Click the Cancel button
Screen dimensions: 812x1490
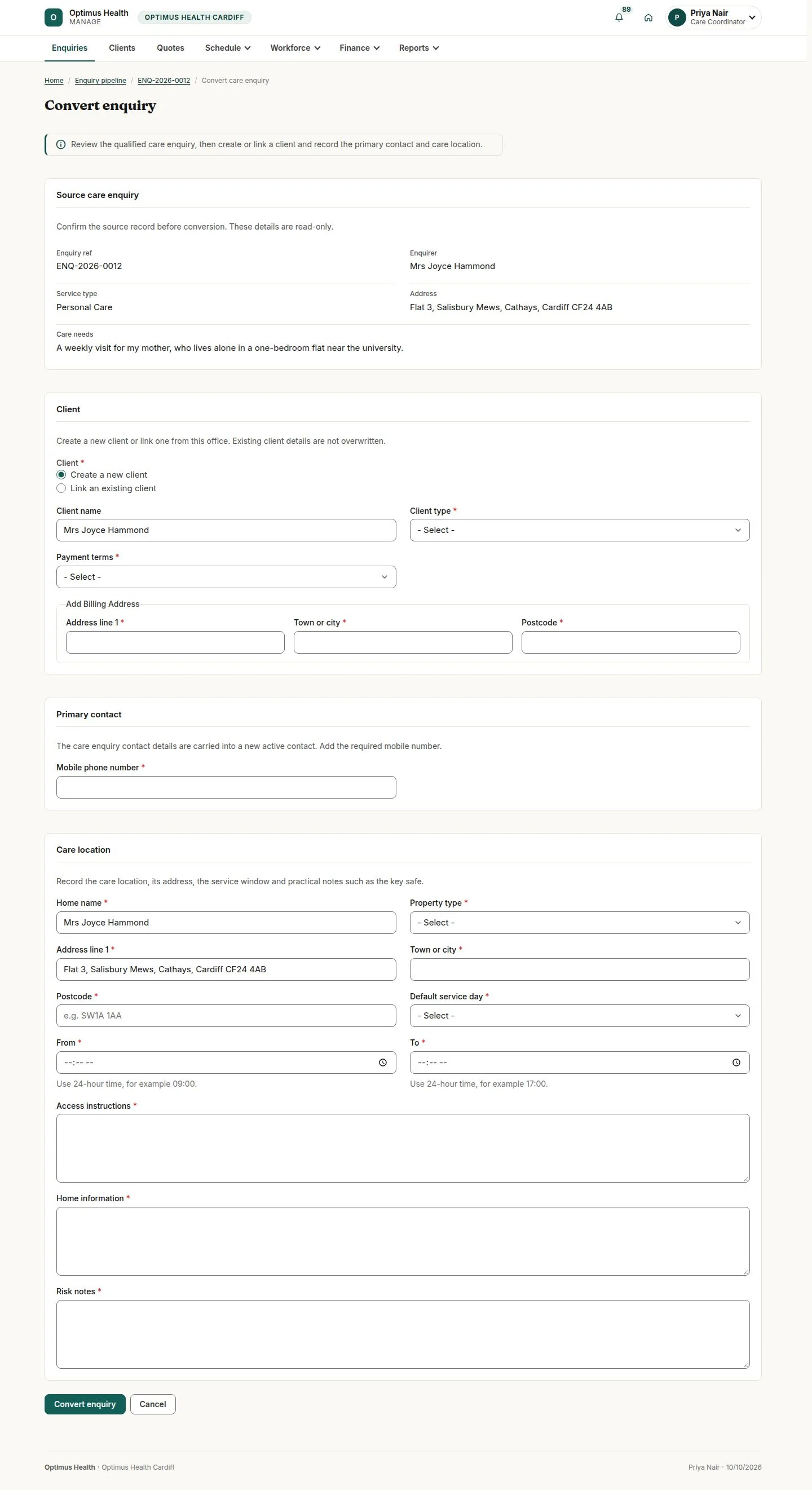coord(153,1404)
